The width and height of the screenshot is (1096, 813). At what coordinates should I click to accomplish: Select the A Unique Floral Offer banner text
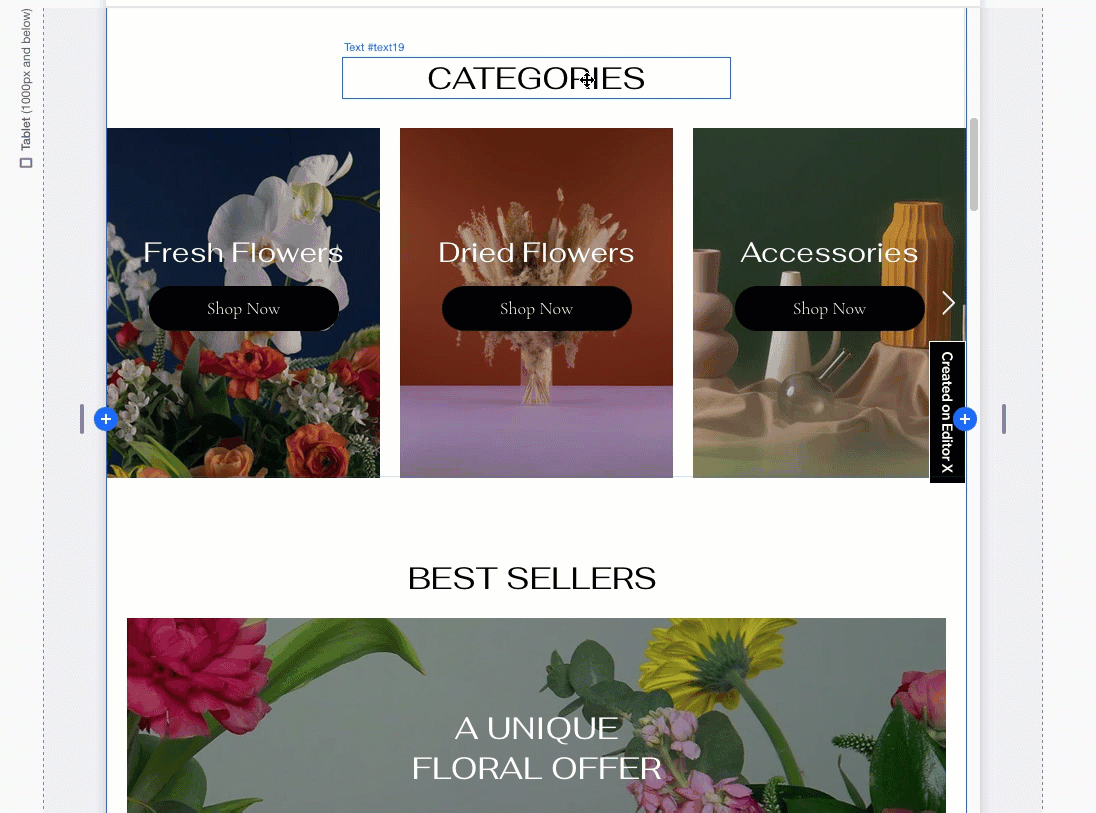[x=536, y=748]
